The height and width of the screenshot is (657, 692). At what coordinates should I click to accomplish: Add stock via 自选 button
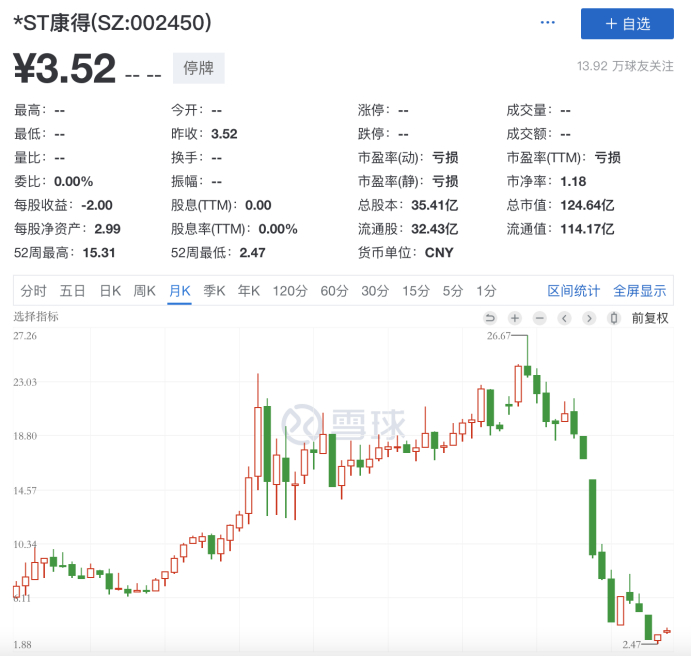click(627, 24)
